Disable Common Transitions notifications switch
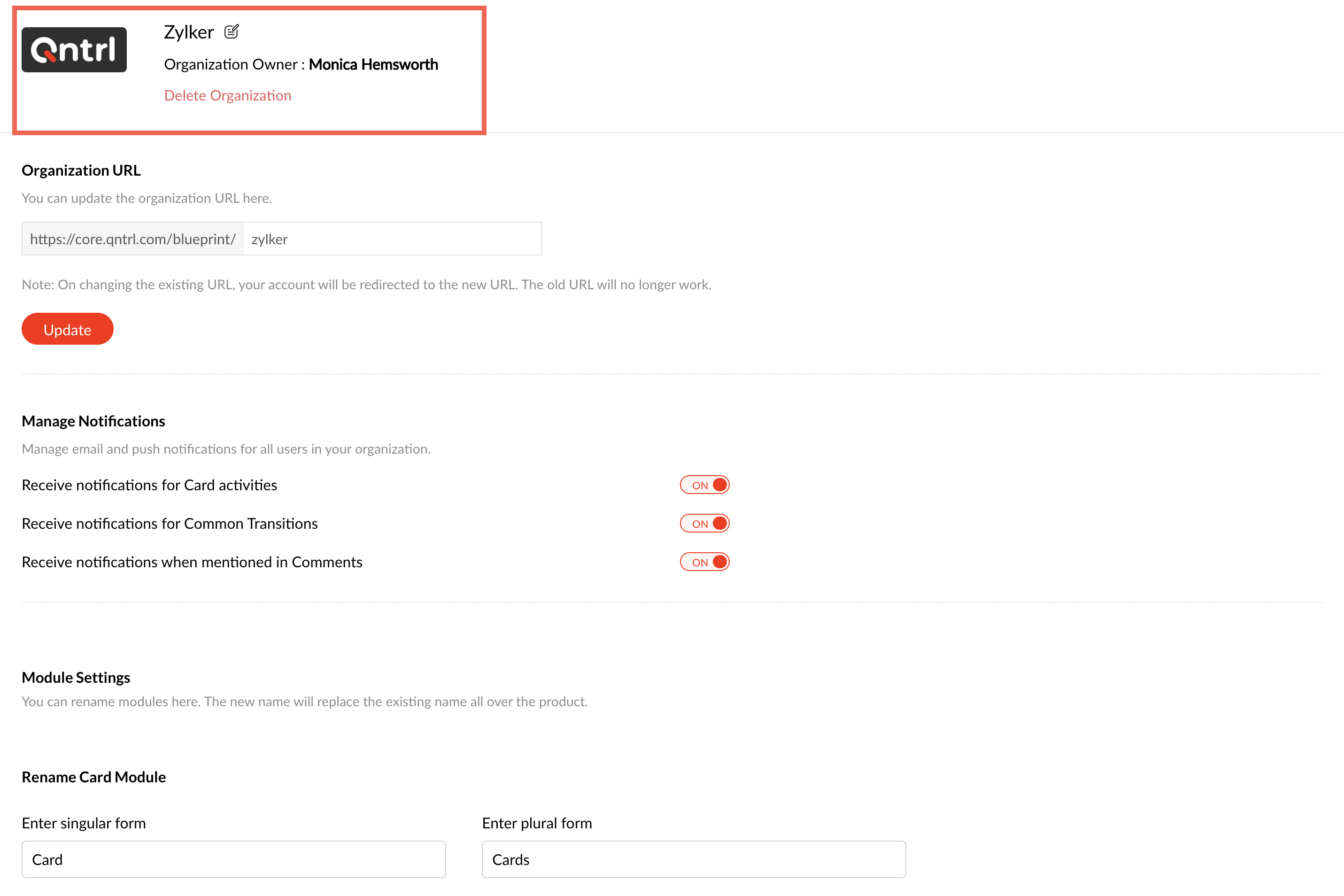This screenshot has height=896, width=1344. pyautogui.click(x=704, y=524)
